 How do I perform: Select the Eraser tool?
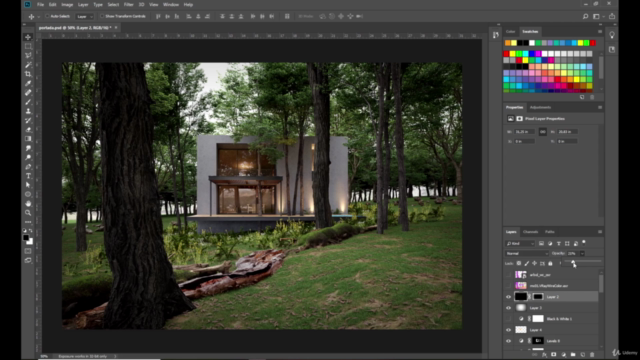click(x=28, y=130)
